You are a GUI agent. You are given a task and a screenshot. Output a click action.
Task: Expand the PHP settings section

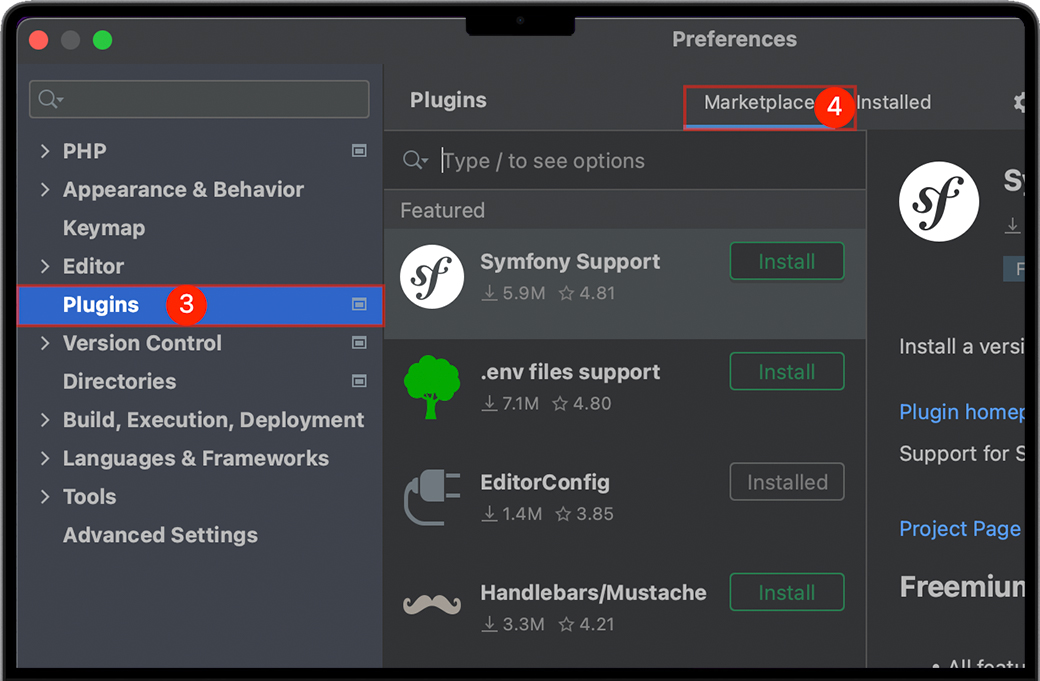point(45,151)
